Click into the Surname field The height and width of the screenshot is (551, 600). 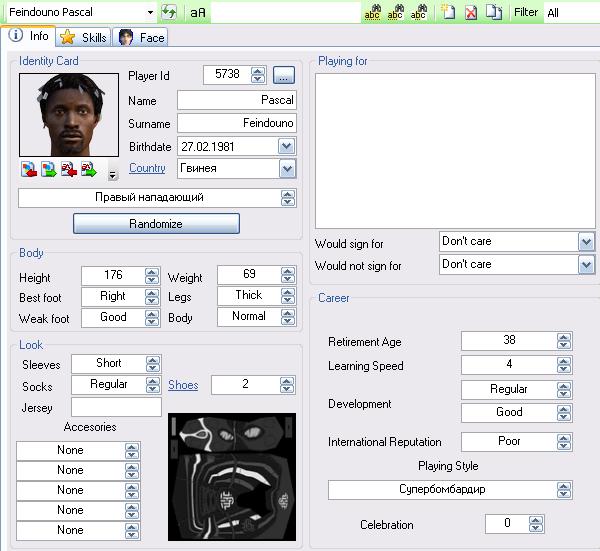236,123
